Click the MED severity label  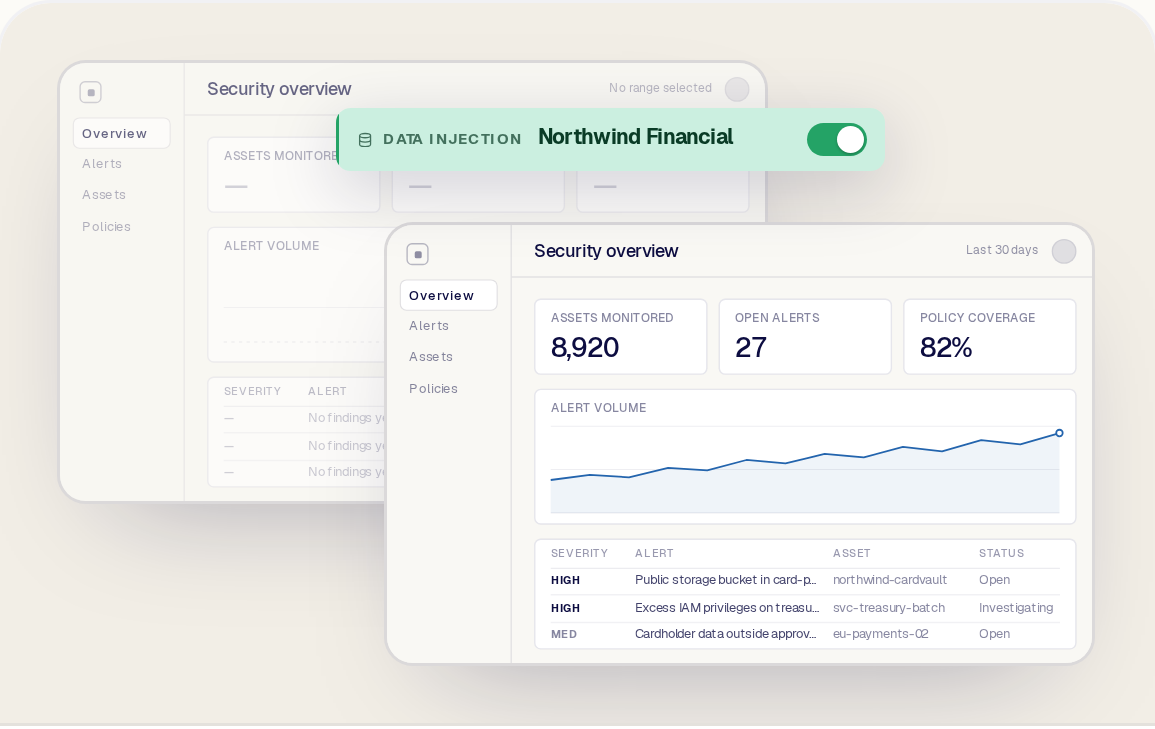pos(564,634)
